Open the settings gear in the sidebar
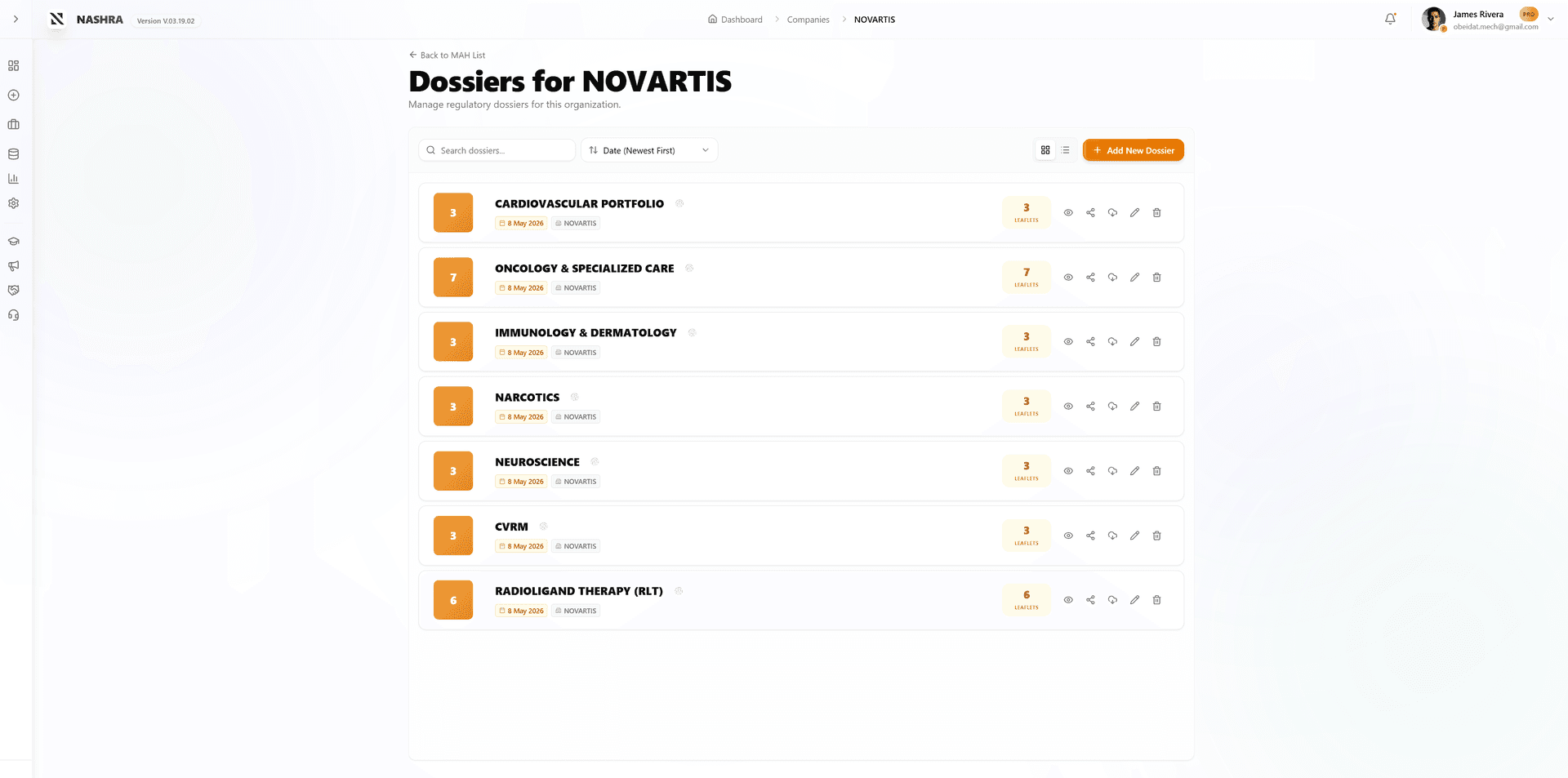 (x=14, y=203)
